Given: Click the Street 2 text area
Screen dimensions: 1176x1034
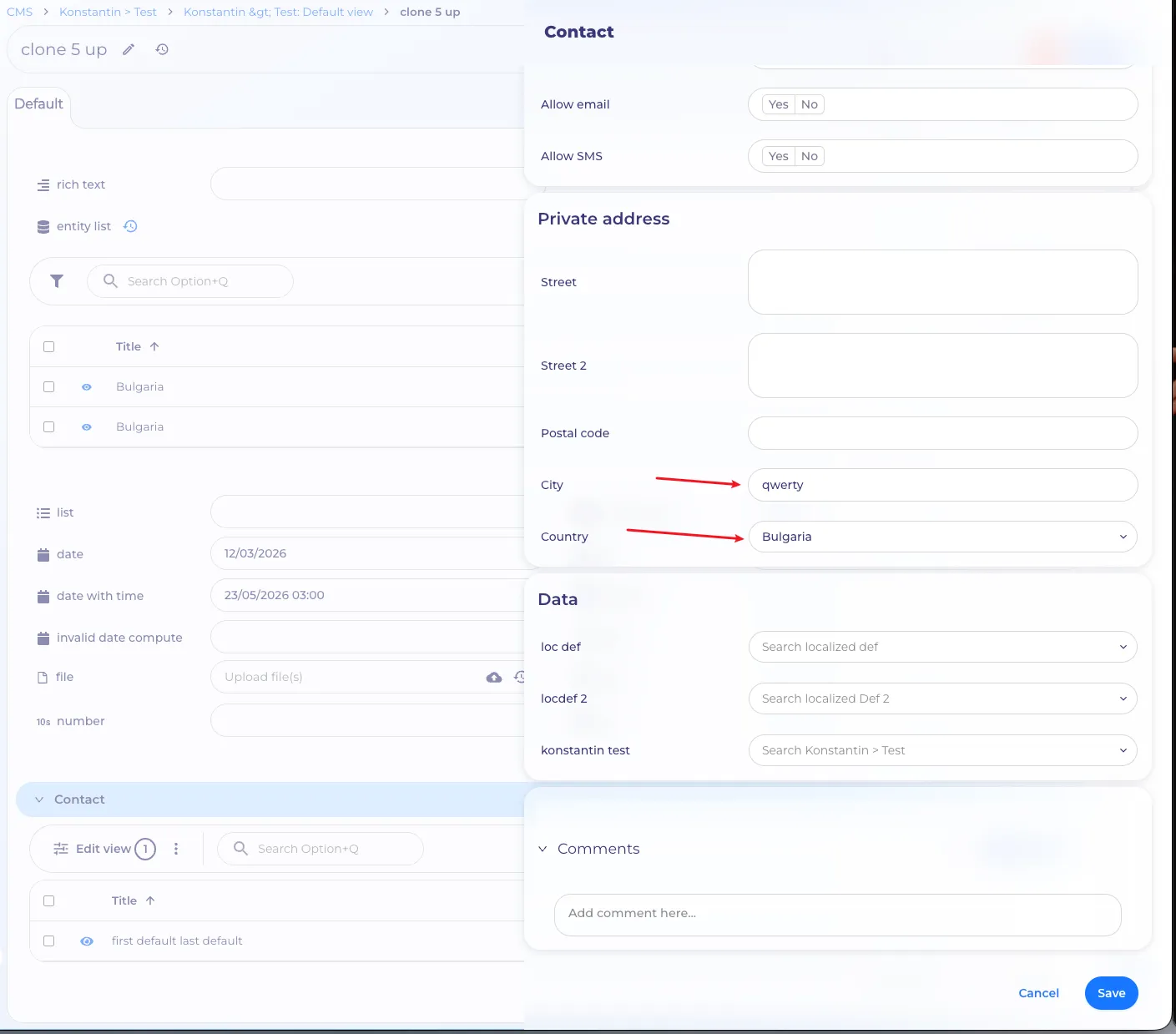Looking at the screenshot, I should click(x=943, y=366).
